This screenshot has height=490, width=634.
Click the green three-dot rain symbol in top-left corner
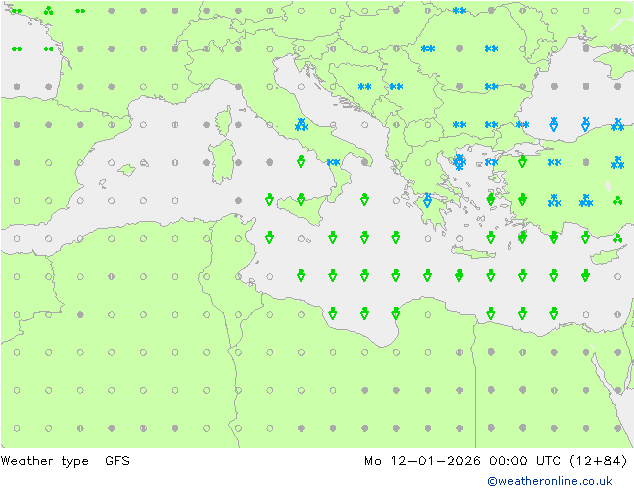coord(49,11)
